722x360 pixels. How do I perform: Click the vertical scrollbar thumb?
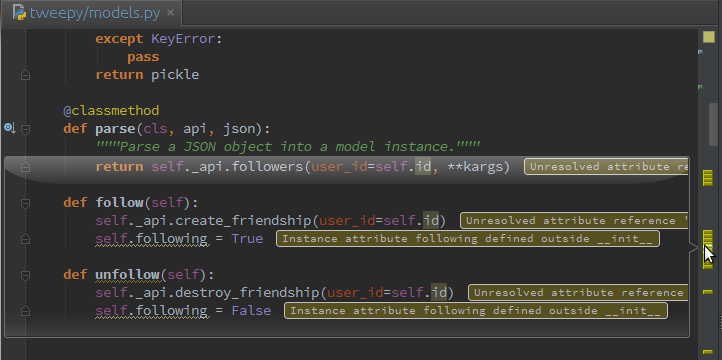(x=713, y=124)
